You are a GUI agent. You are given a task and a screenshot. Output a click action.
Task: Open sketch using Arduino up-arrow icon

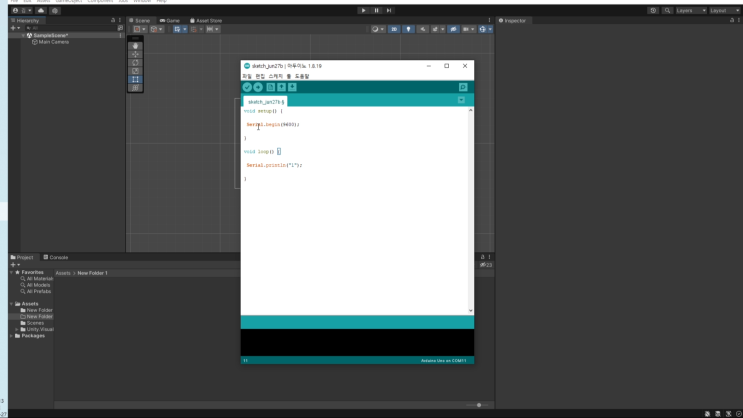tap(281, 87)
